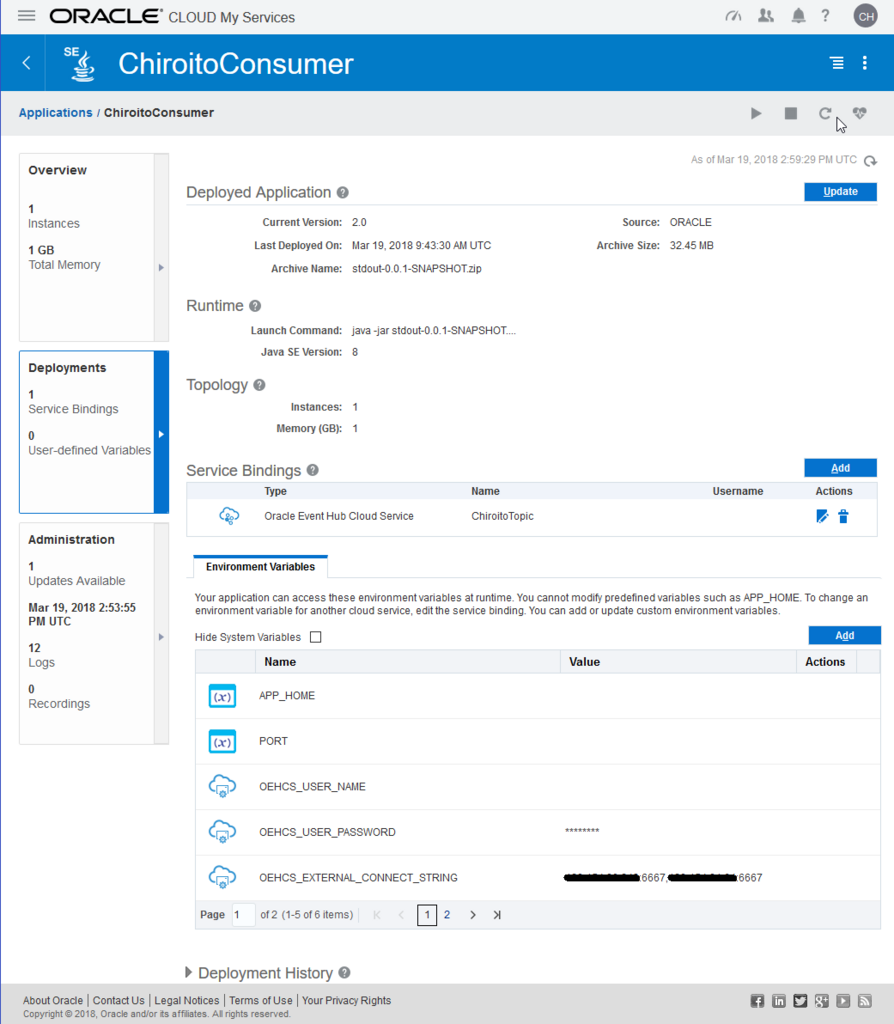Open help question mark in top header
This screenshot has height=1024, width=894.
click(825, 16)
